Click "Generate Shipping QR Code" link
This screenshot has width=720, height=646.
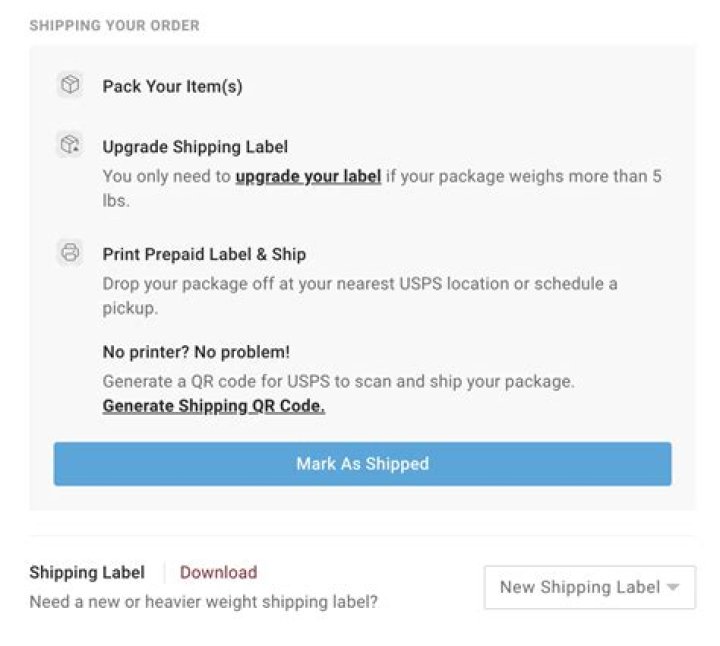pyautogui.click(x=213, y=406)
